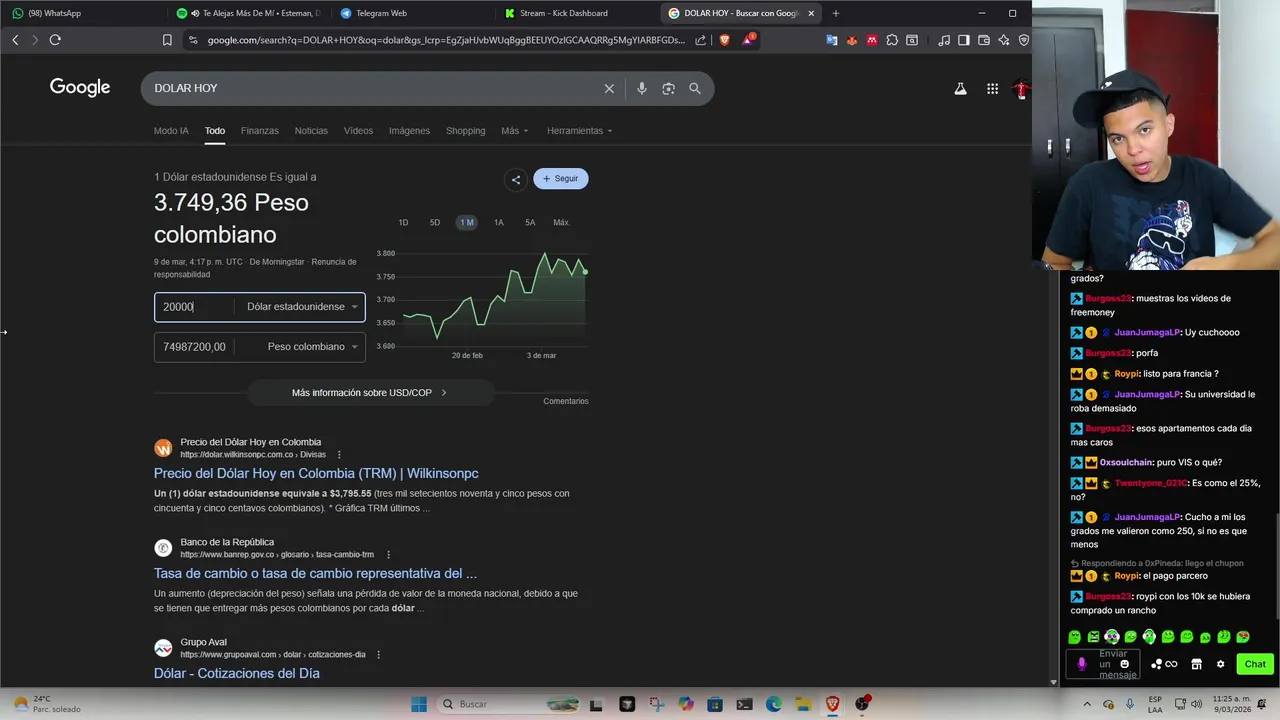Viewport: 1280px width, 720px height.
Task: Open Google account profile picture
Action: 1021,89
